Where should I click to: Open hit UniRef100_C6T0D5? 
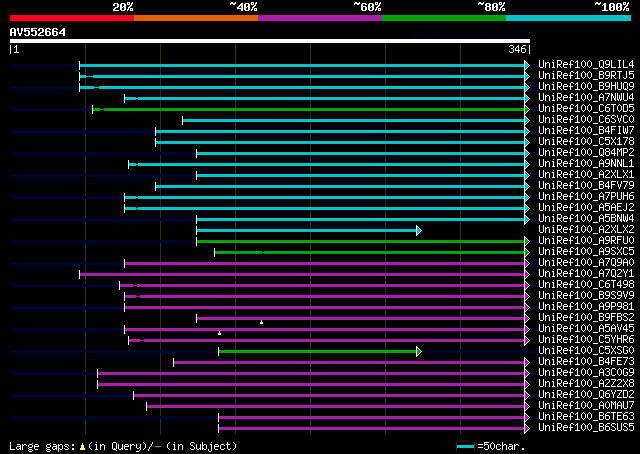(x=586, y=109)
